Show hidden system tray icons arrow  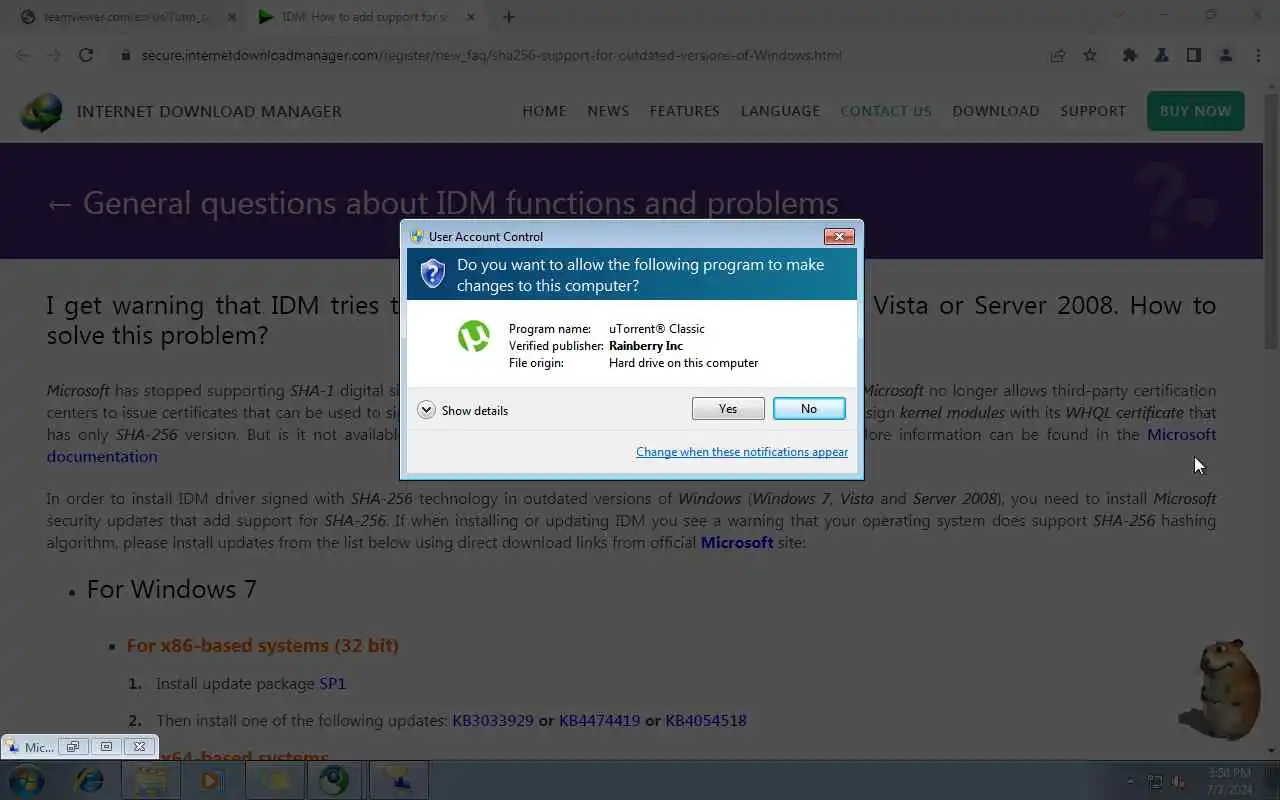click(1131, 781)
